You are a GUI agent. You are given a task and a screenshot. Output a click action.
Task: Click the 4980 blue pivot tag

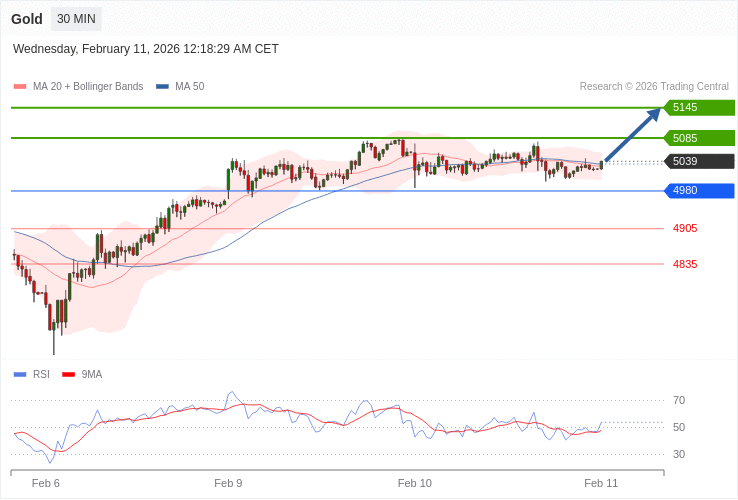(699, 191)
